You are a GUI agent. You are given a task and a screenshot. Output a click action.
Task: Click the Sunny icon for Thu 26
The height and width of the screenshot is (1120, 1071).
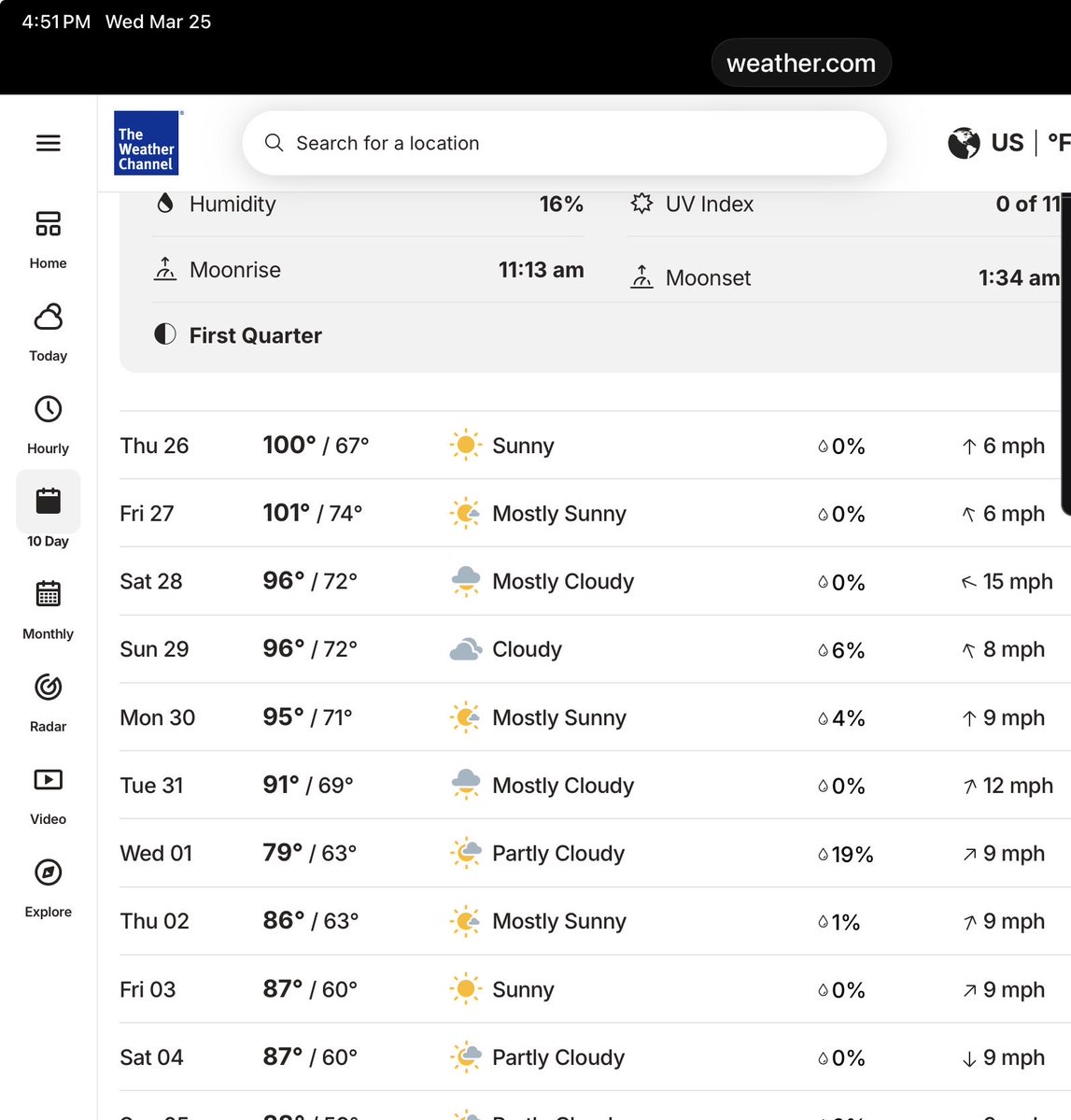[466, 445]
